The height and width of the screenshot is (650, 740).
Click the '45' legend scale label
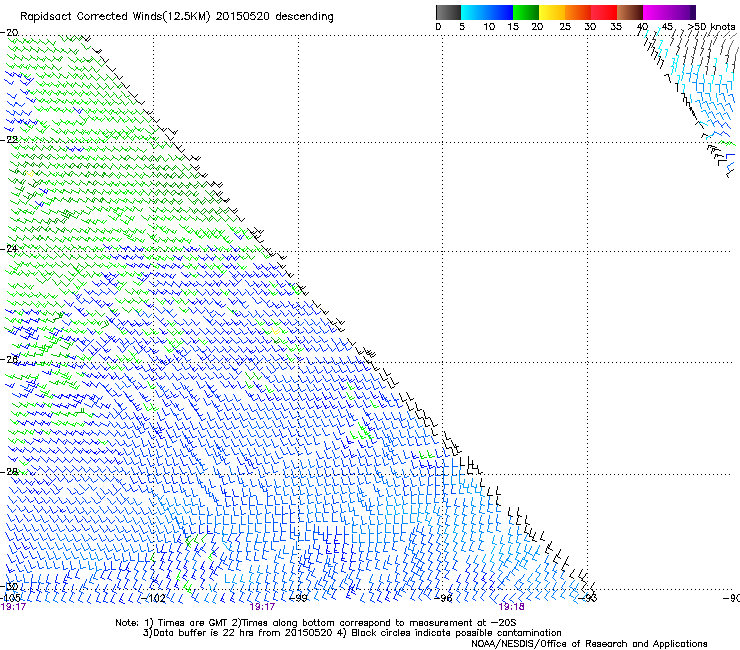(x=667, y=26)
